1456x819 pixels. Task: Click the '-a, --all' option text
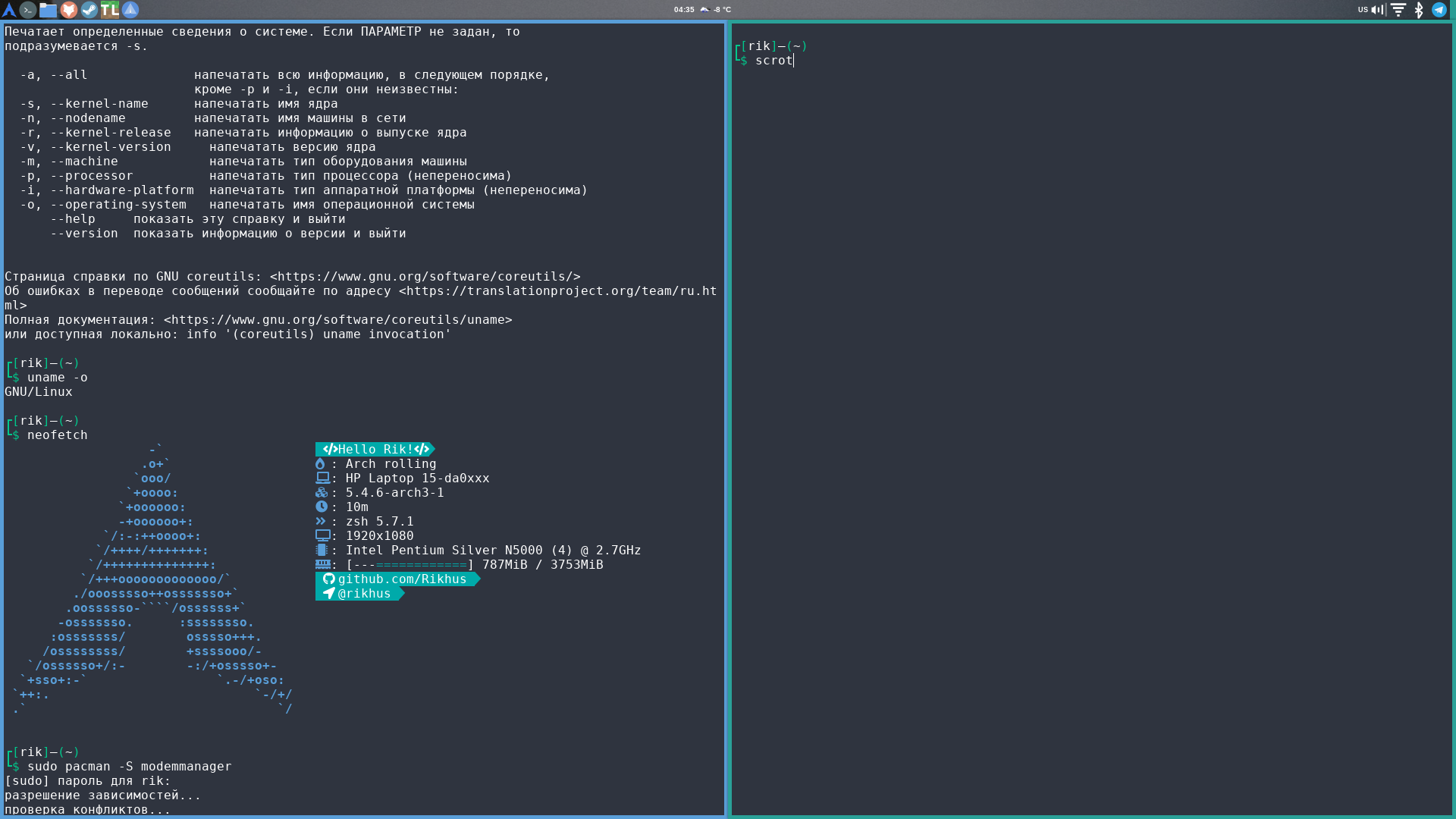point(54,74)
